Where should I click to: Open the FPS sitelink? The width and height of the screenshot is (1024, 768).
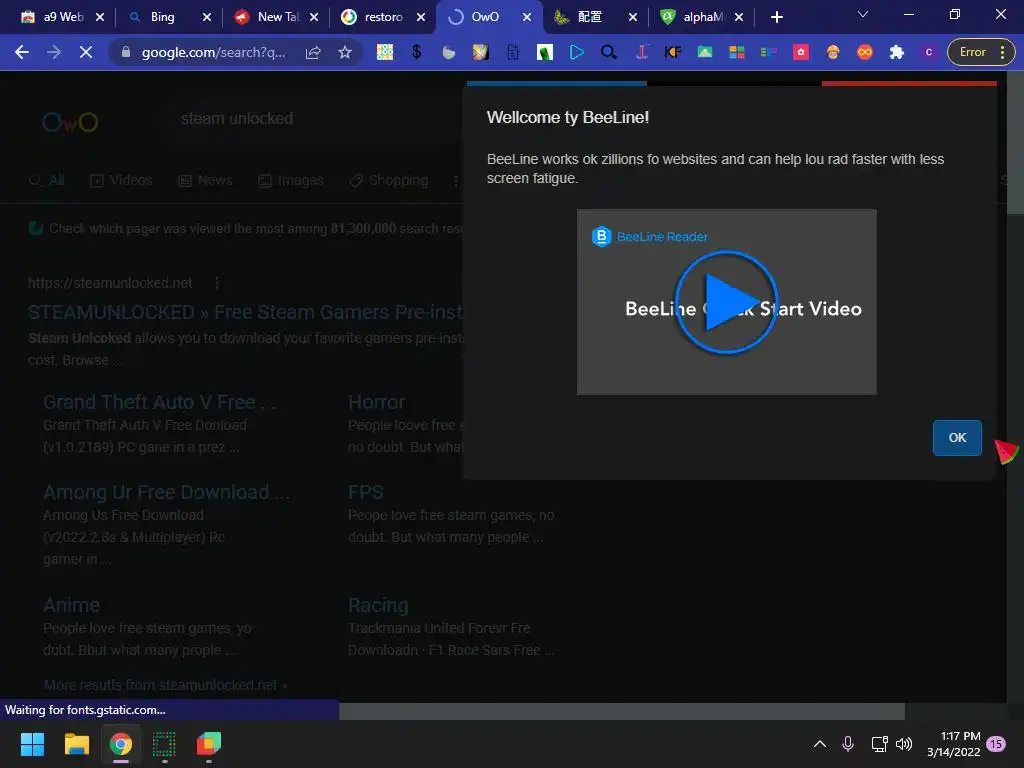click(365, 492)
